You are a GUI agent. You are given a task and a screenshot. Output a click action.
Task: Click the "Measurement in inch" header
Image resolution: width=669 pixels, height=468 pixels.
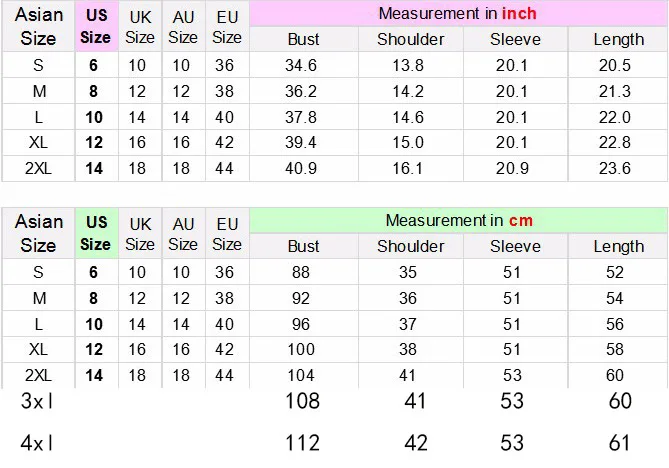pyautogui.click(x=458, y=14)
